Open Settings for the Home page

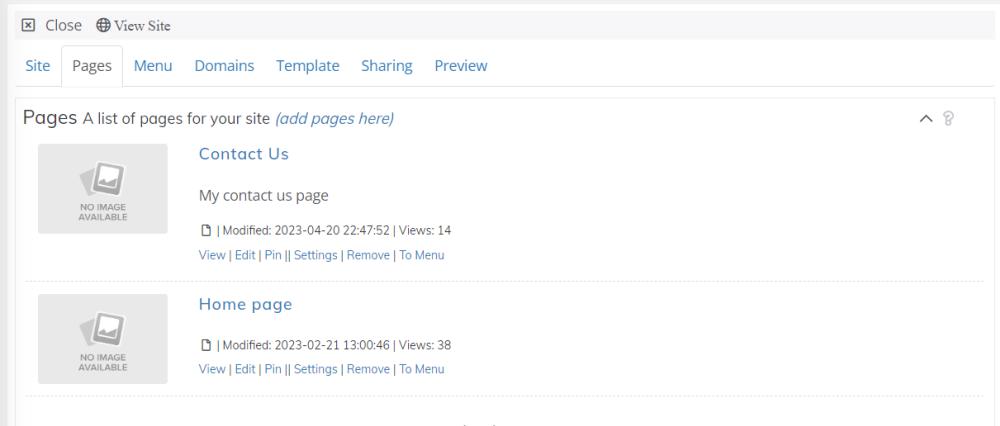315,369
